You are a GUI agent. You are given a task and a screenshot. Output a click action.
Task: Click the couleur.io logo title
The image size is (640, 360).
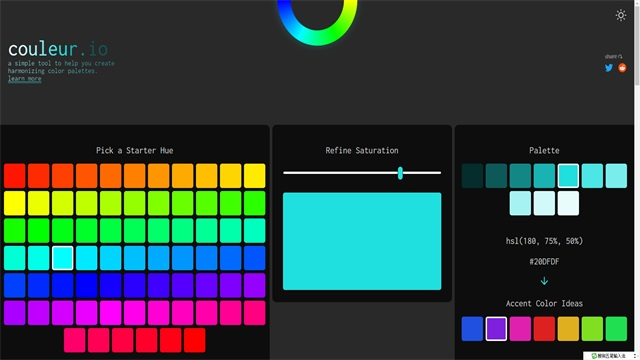[58, 49]
